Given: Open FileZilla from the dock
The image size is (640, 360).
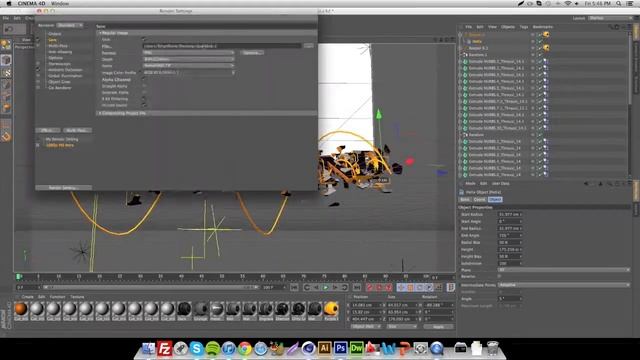Looking at the screenshot, I should [164, 349].
